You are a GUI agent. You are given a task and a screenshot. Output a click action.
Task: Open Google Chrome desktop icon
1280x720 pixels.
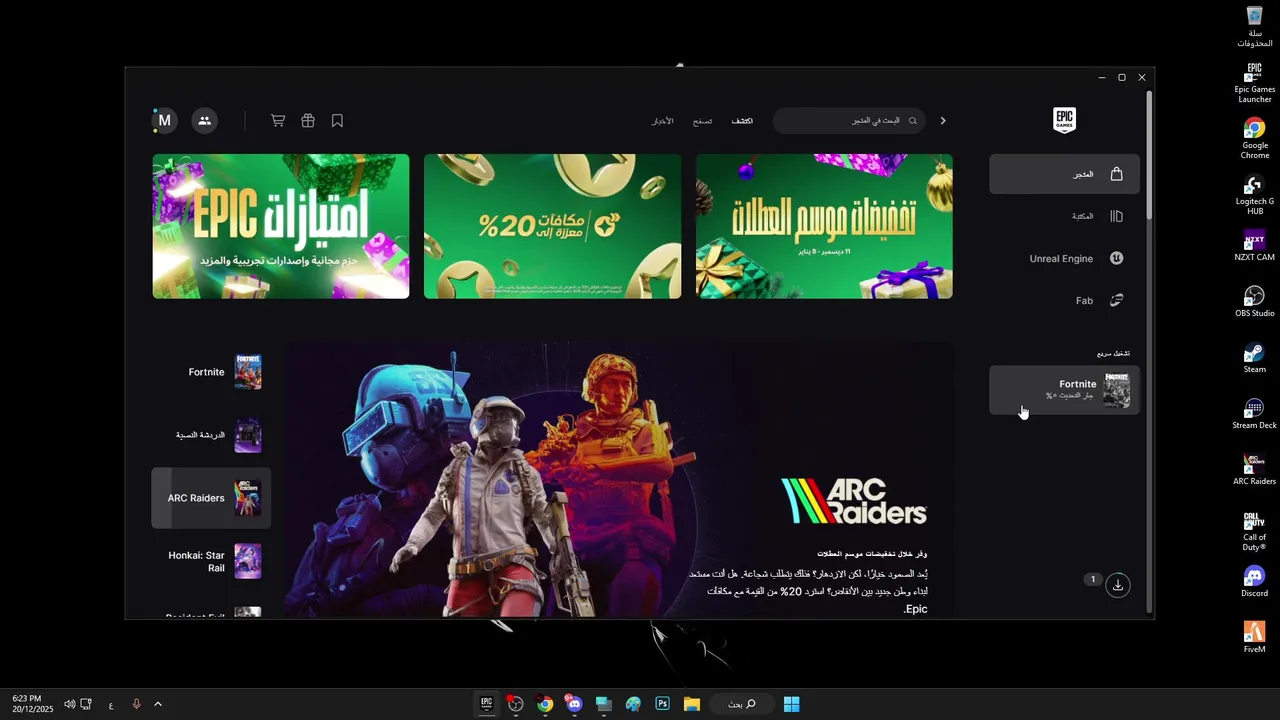click(1254, 139)
